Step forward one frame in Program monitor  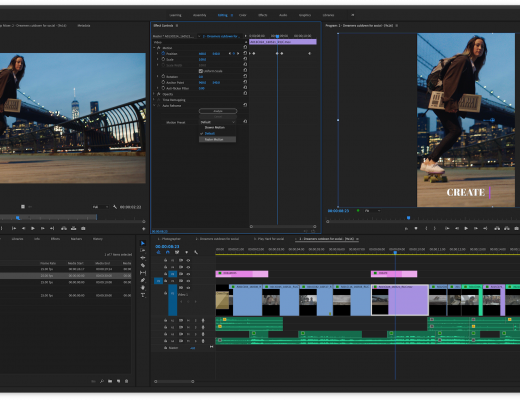(x=476, y=228)
